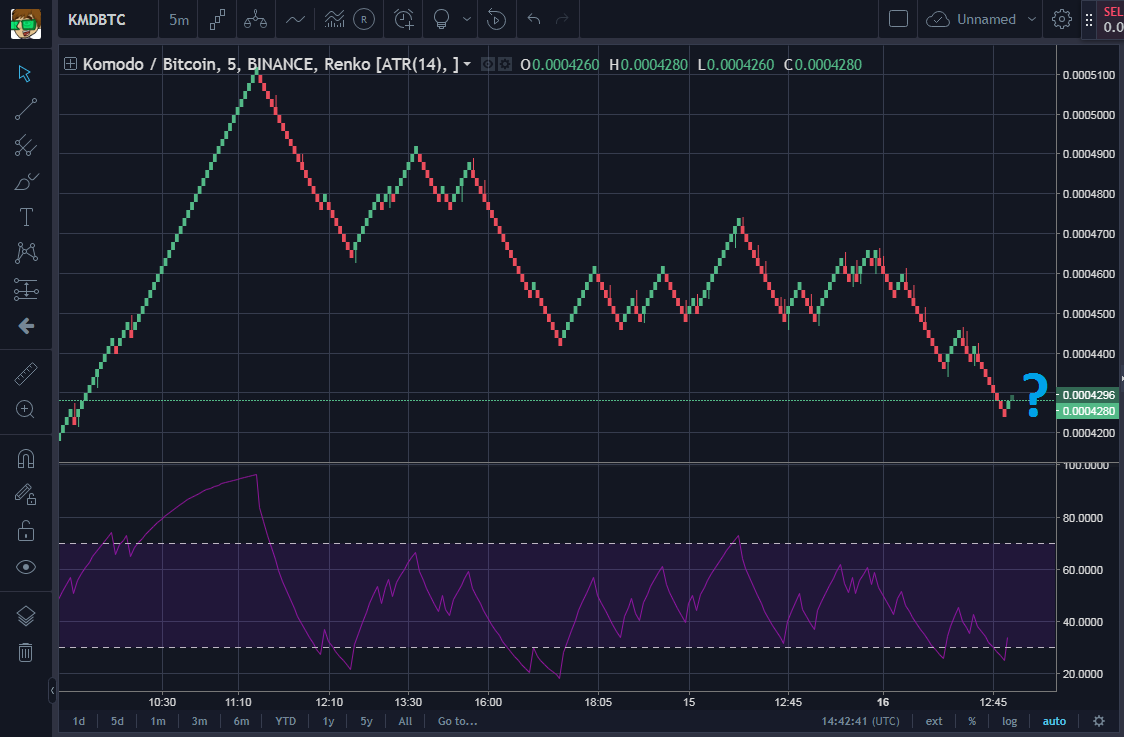Viewport: 1124px width, 737px height.
Task: Open chart settings gear in top bar
Action: click(x=1062, y=19)
